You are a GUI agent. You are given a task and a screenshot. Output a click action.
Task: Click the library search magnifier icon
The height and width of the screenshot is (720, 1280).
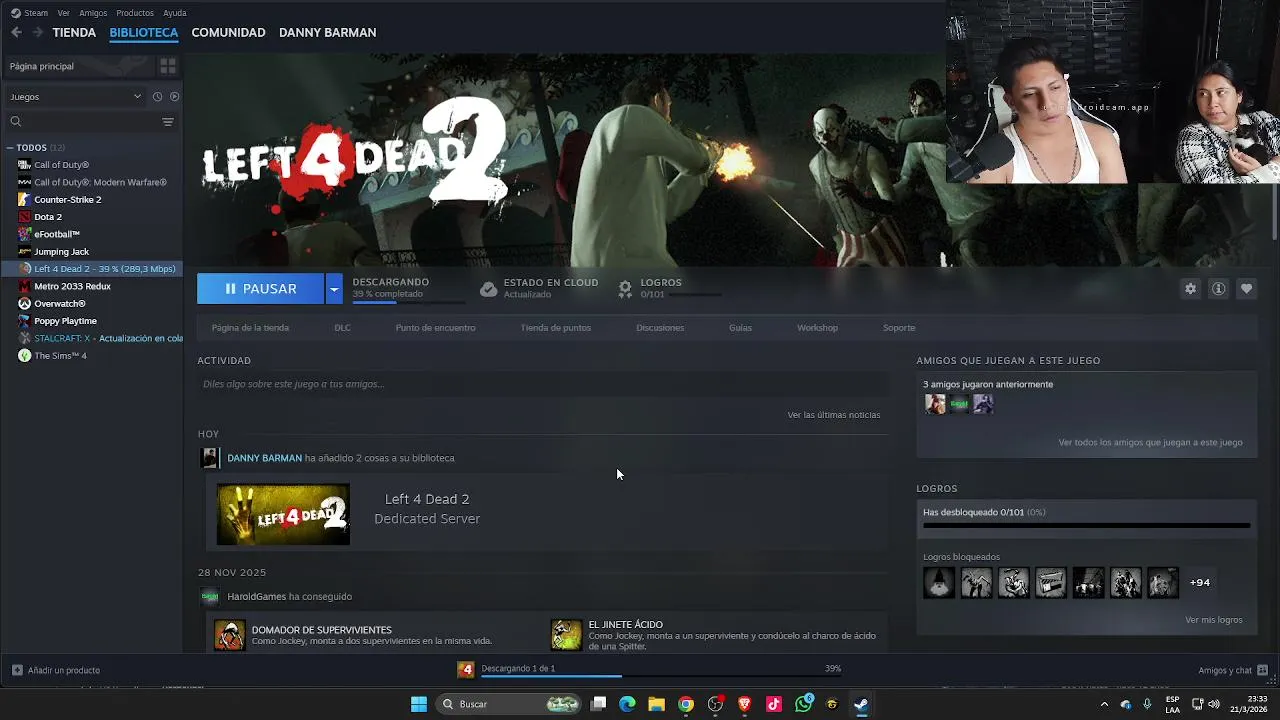point(16,121)
